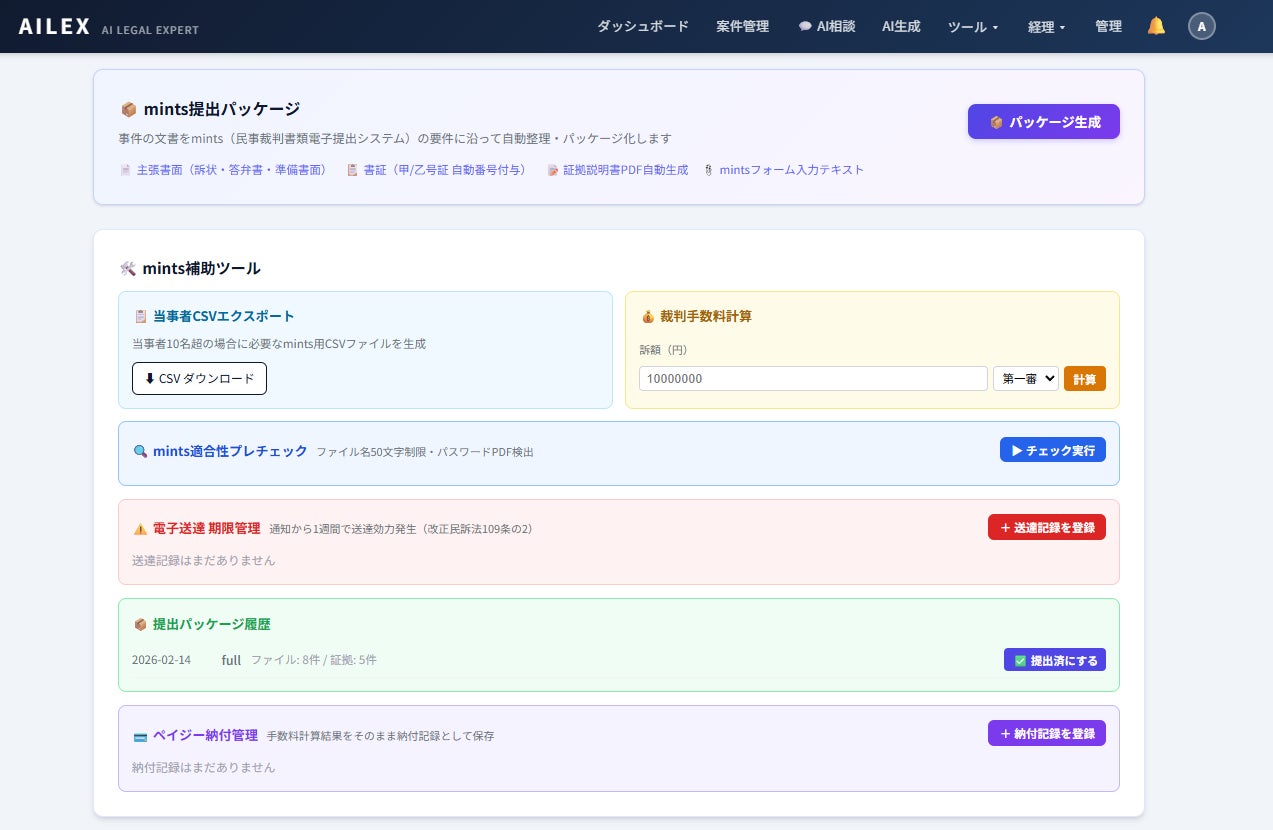Download the parties CSV file

(199, 378)
